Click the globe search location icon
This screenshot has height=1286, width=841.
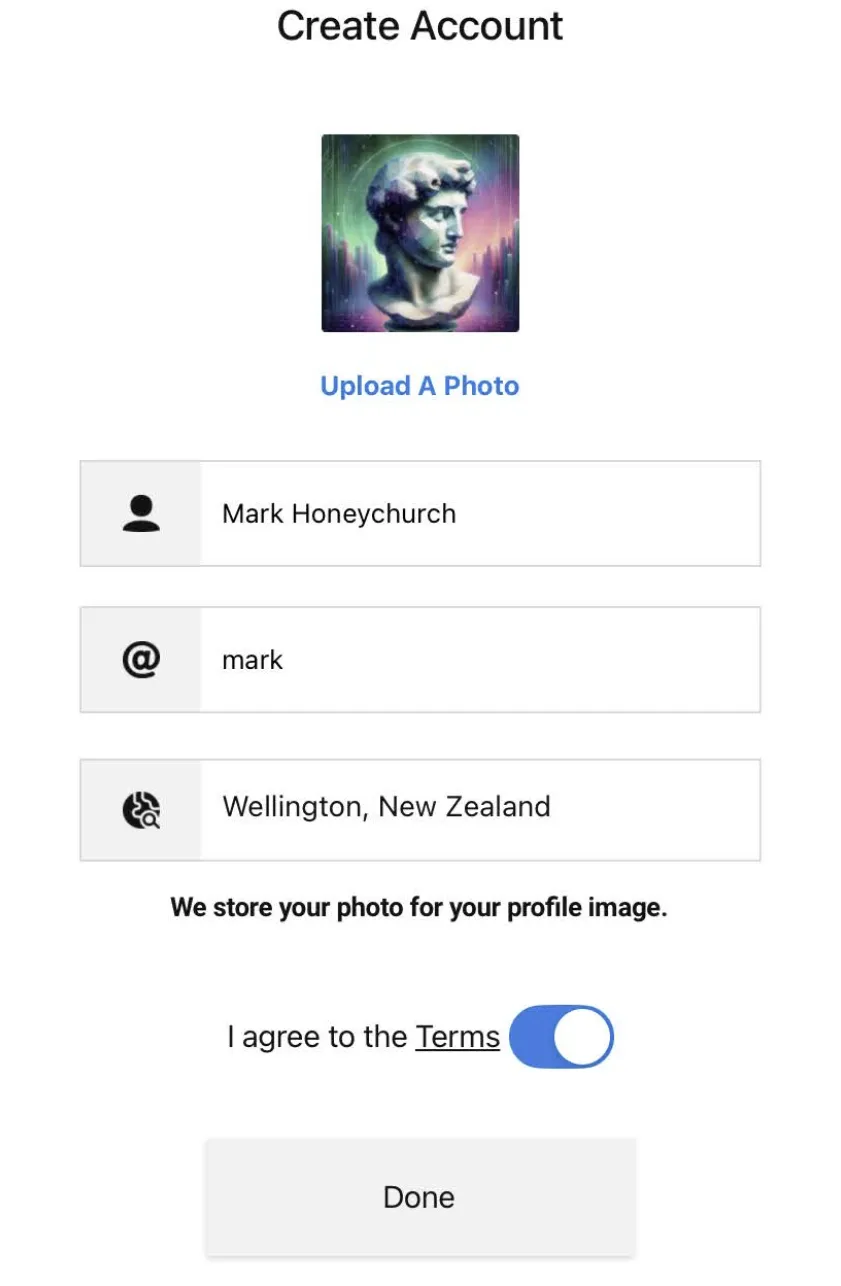(141, 809)
